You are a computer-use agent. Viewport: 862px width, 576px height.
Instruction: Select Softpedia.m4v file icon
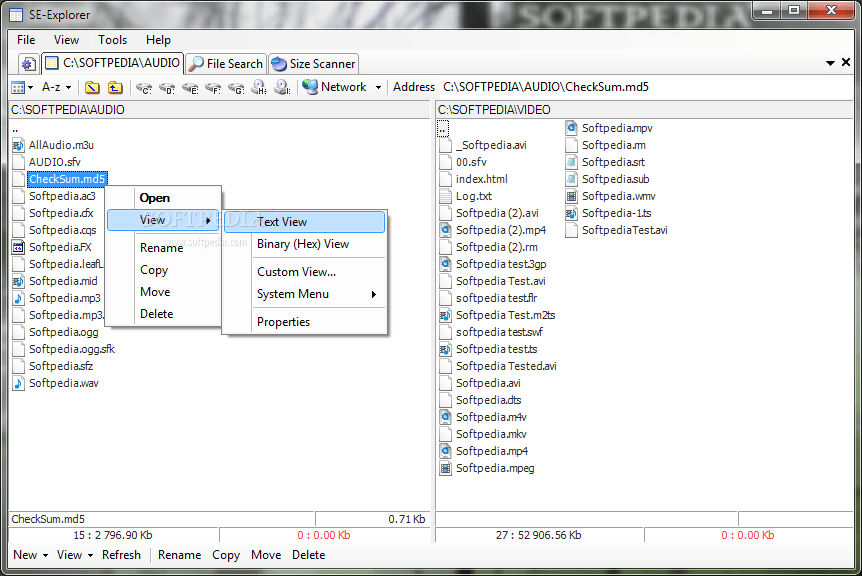point(445,417)
